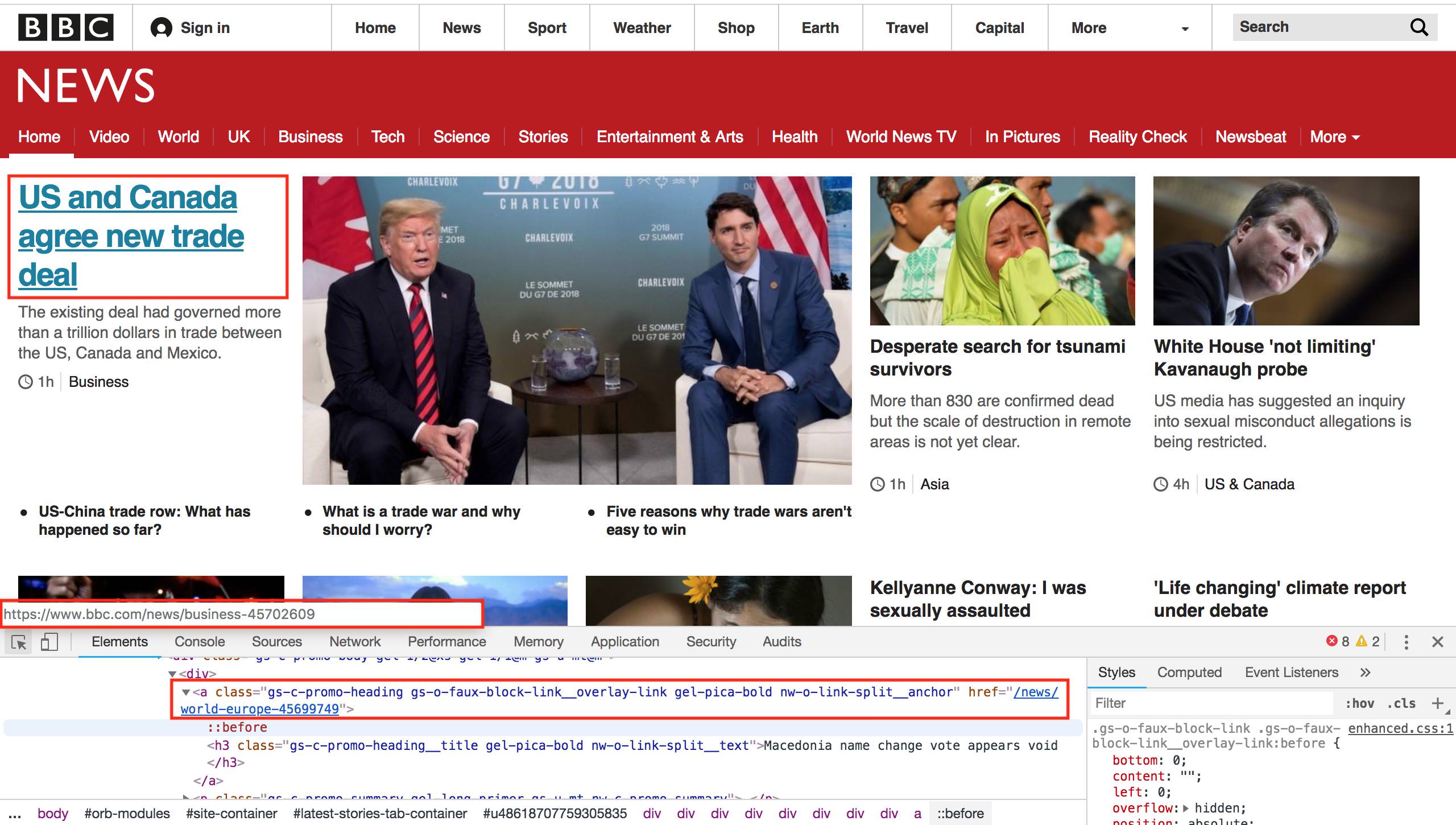Click the add new style rule plus icon
This screenshot has height=825, width=1456.
1437,703
